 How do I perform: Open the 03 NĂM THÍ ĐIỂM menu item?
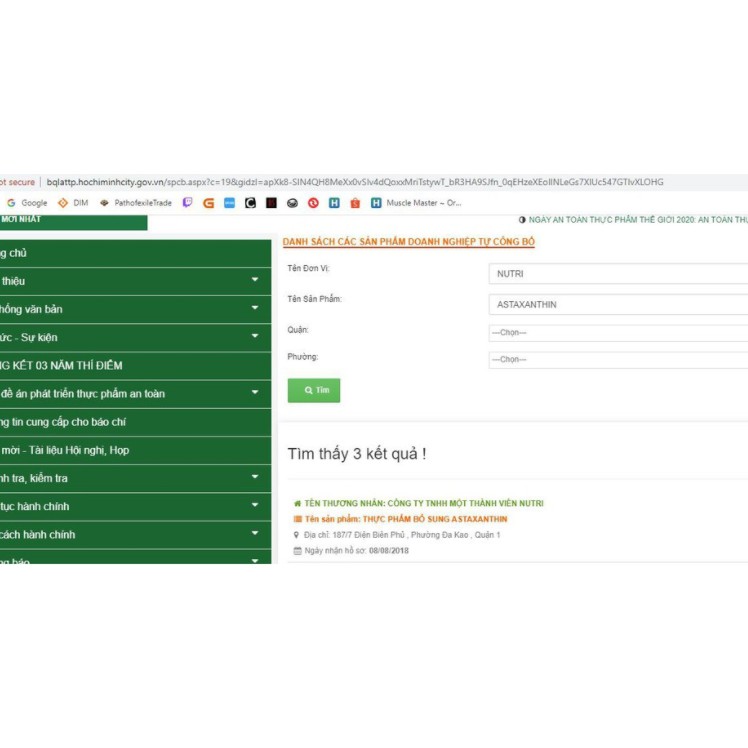point(70,366)
